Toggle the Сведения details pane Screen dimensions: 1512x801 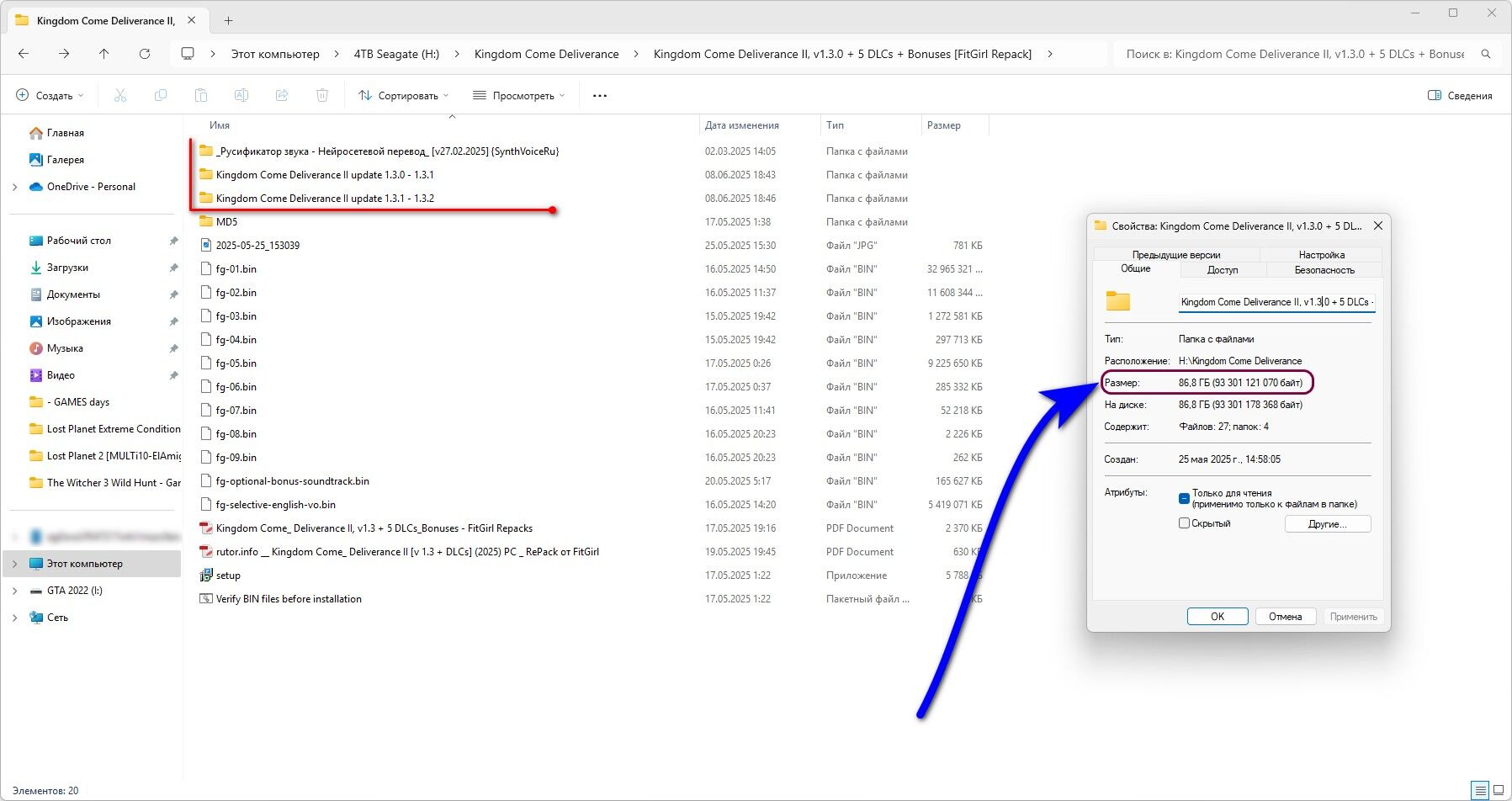(1460, 96)
